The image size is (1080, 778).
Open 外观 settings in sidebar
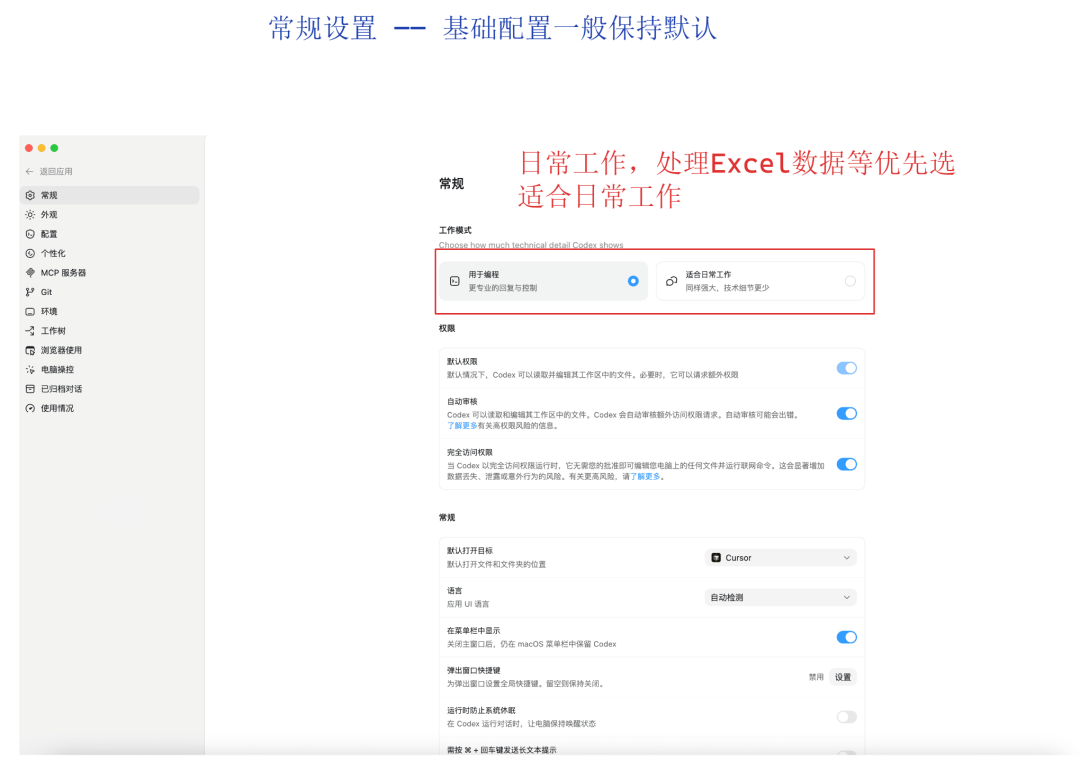pyautogui.click(x=110, y=215)
